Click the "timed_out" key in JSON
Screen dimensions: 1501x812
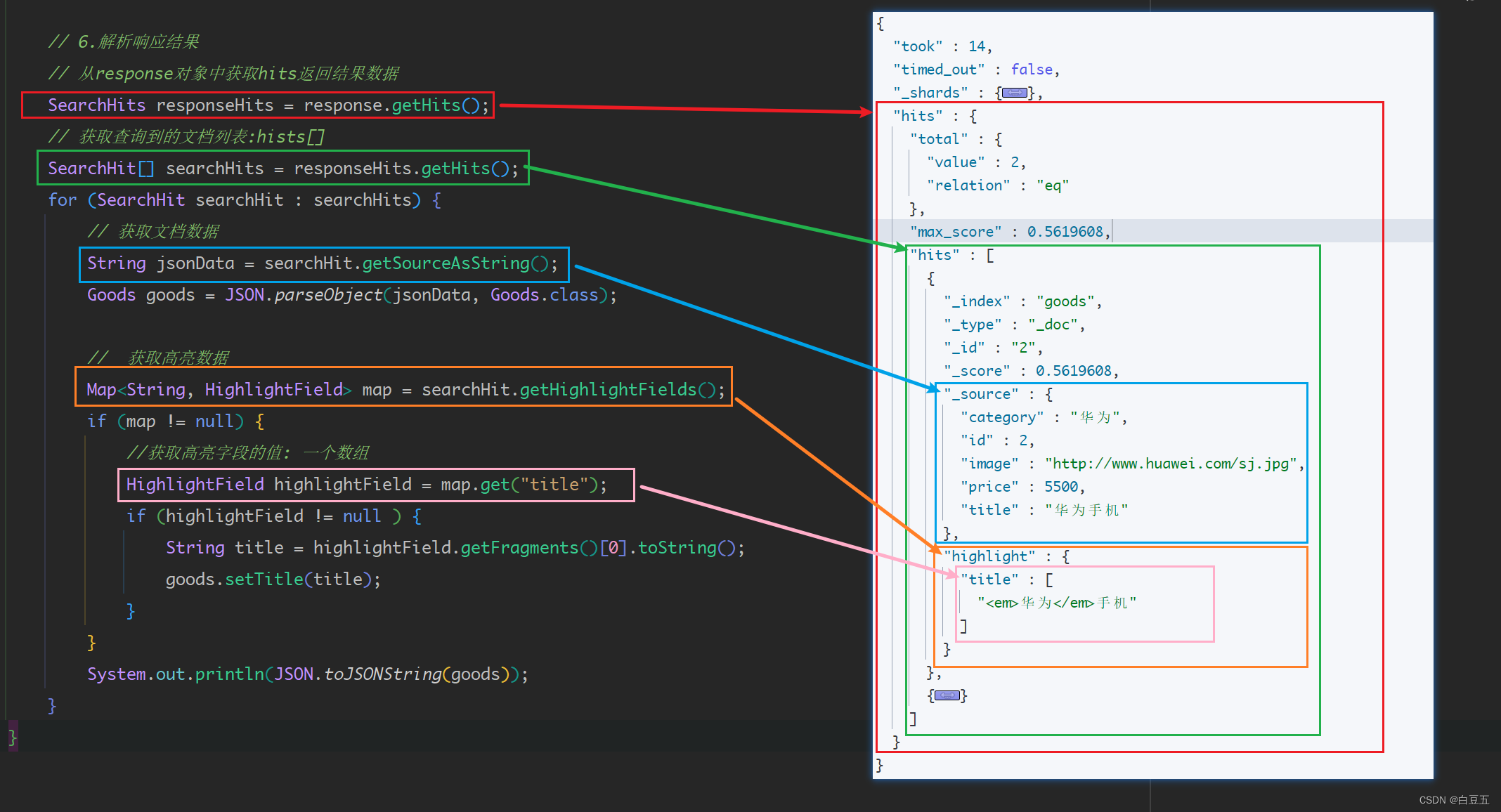pyautogui.click(x=939, y=70)
